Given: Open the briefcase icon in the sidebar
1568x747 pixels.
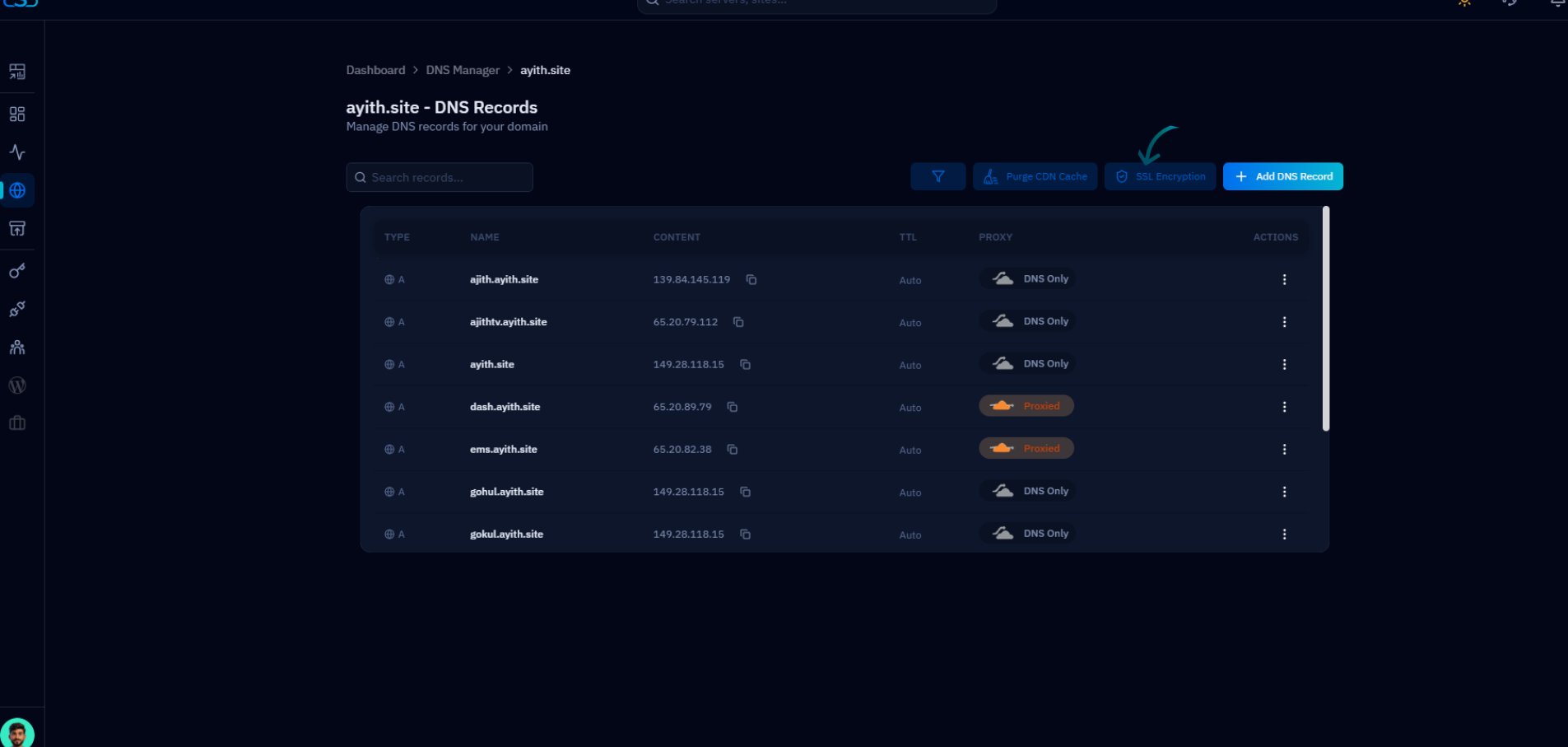Looking at the screenshot, I should coord(17,423).
